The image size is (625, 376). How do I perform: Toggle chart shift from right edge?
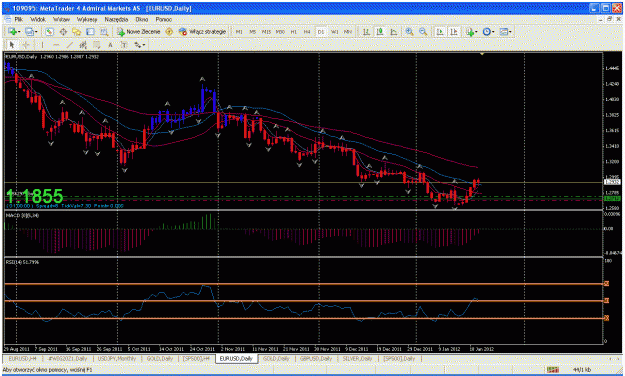454,31
